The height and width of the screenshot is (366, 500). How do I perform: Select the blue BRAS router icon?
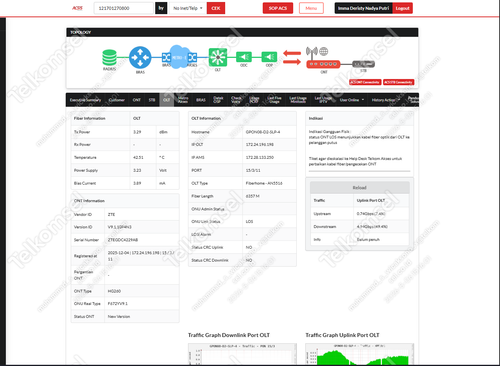pos(140,57)
